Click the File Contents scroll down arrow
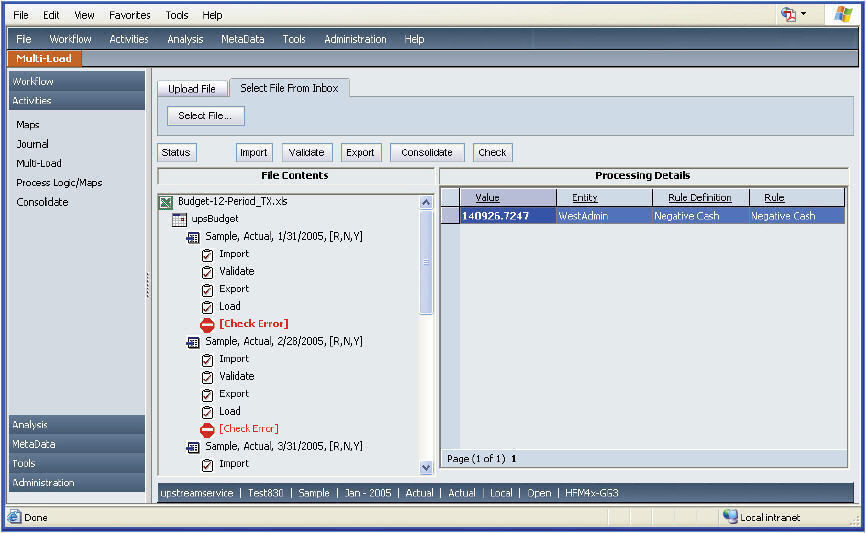 tap(426, 468)
